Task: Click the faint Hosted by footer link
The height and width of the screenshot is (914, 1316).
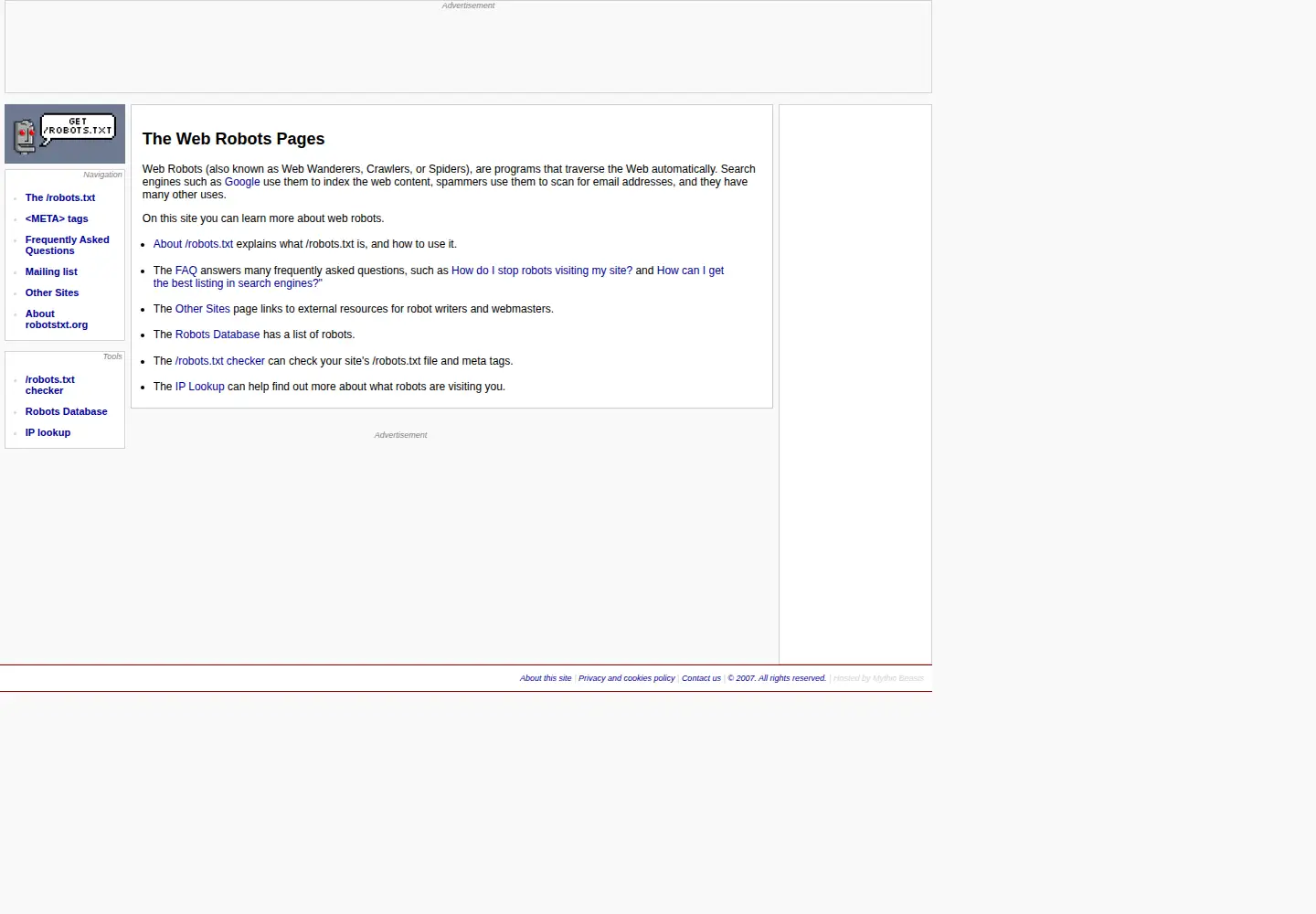Action: (x=878, y=678)
